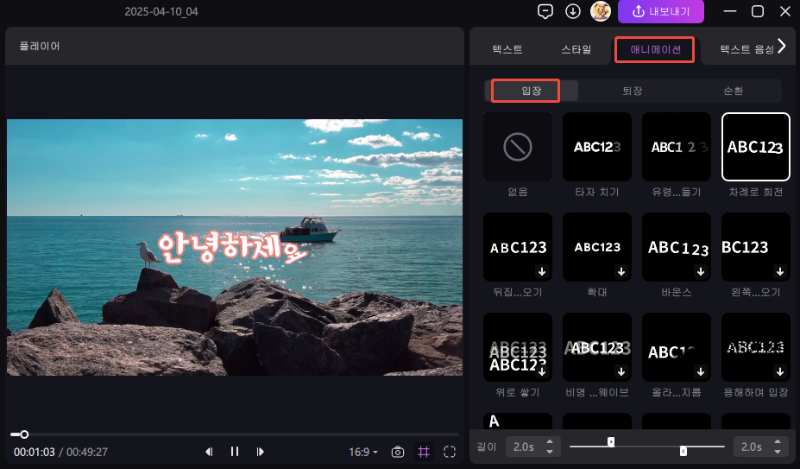Decrease the right 2.0s duration stepper
Viewport: 800px width, 469px height.
click(777, 451)
